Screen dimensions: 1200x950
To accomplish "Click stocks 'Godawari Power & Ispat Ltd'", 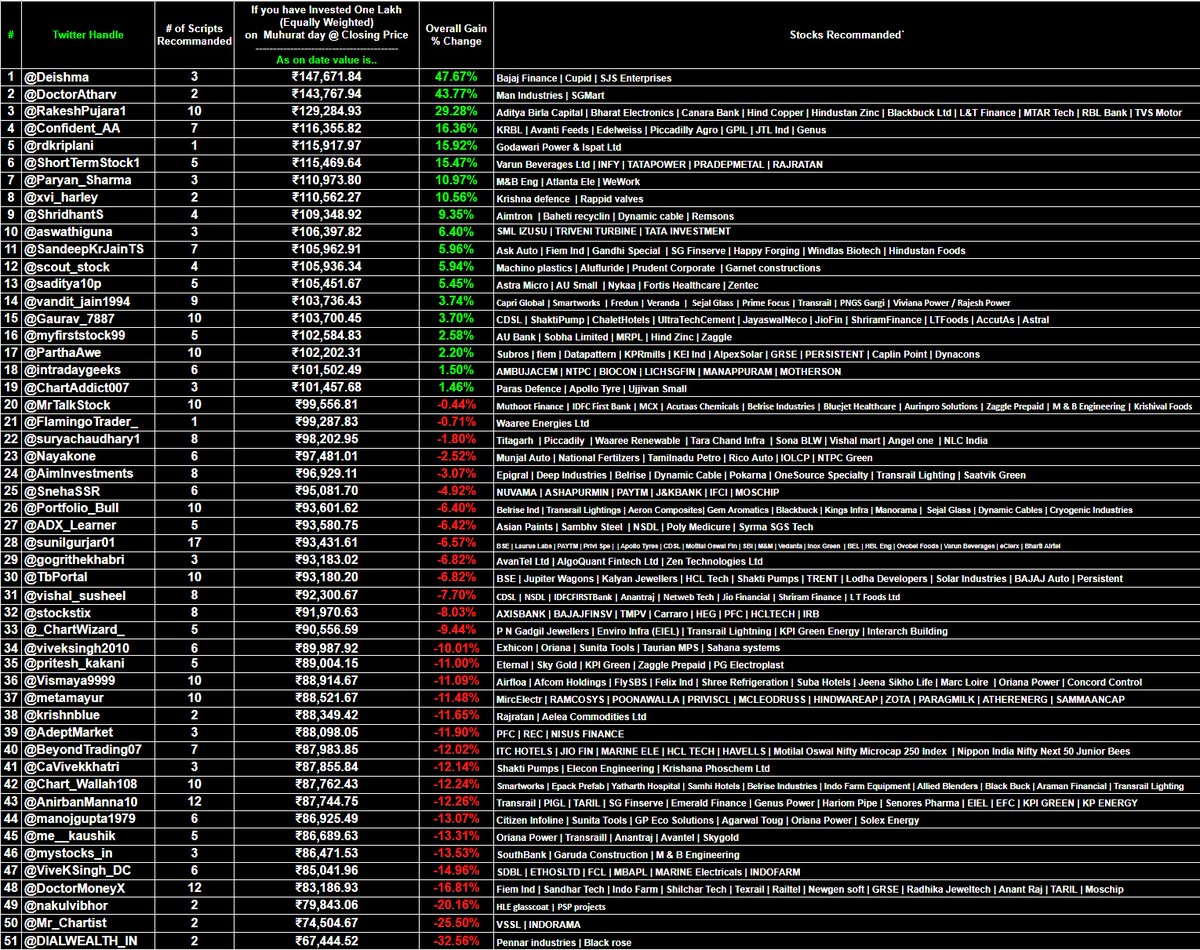I will [558, 147].
